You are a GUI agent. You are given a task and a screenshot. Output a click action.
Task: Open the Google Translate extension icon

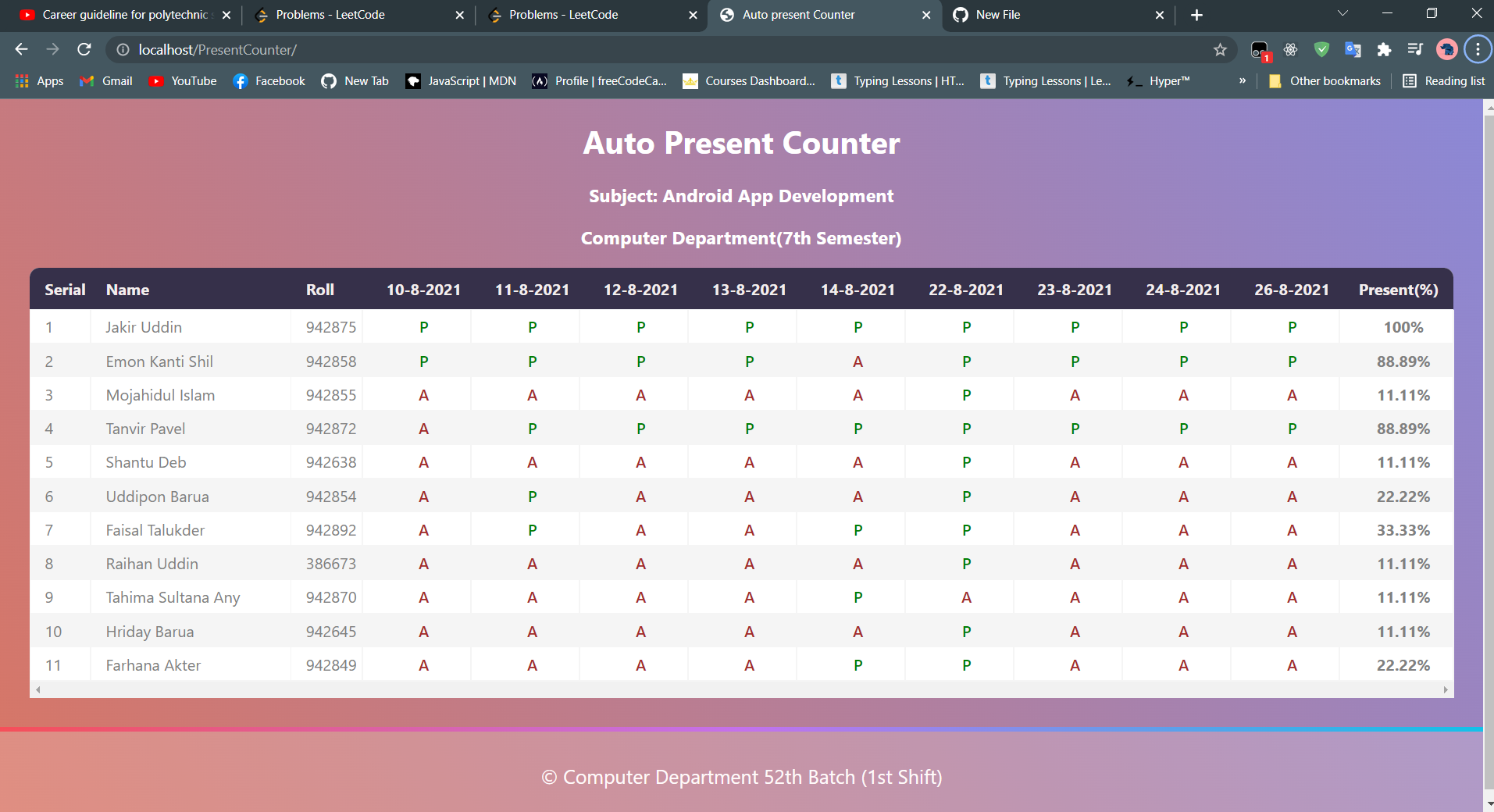point(1353,50)
